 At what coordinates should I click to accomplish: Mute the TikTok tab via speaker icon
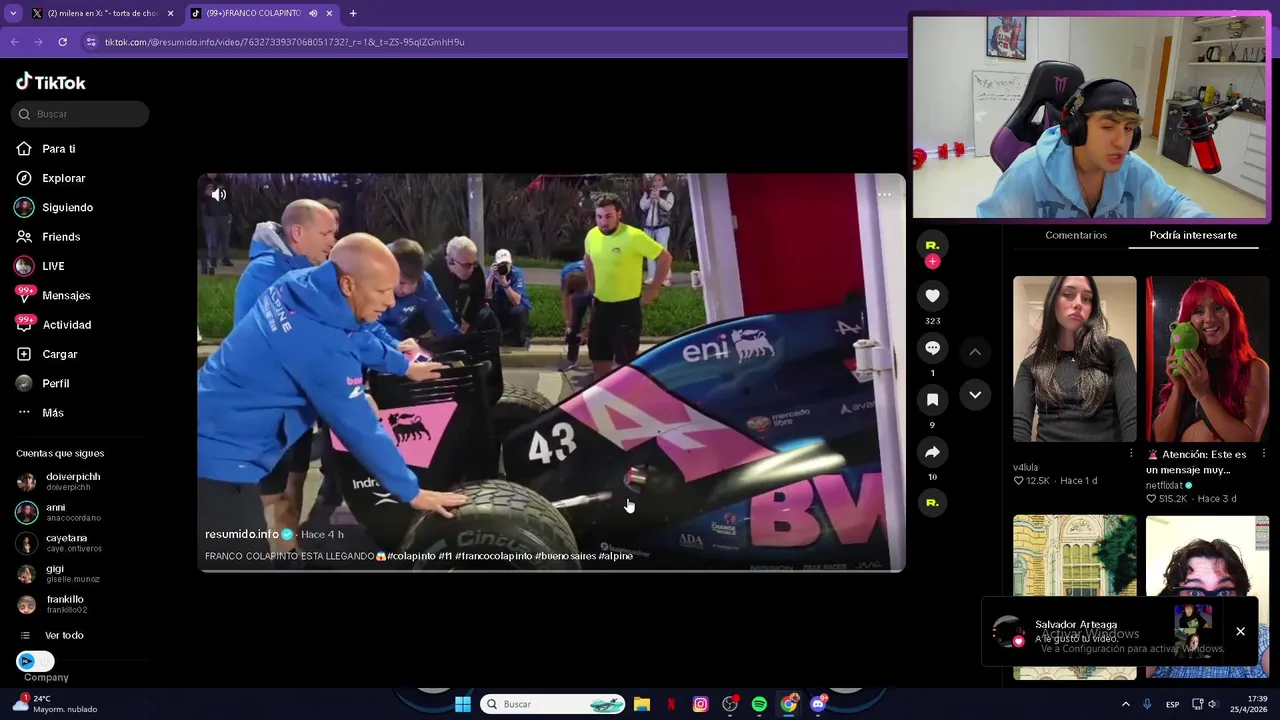pos(313,13)
